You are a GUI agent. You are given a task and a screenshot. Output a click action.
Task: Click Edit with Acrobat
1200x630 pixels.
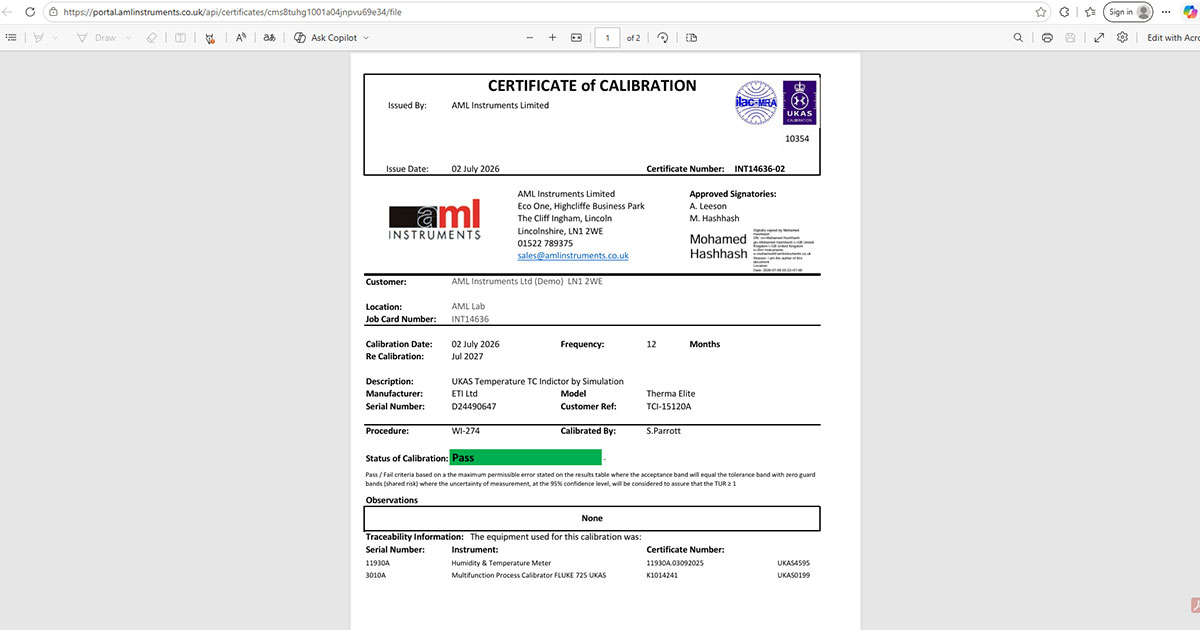(x=1173, y=37)
